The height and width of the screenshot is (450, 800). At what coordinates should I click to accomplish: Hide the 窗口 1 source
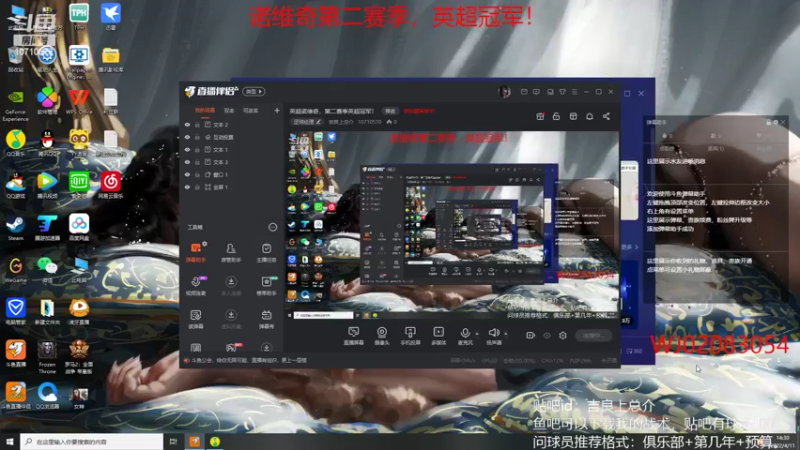click(x=187, y=174)
